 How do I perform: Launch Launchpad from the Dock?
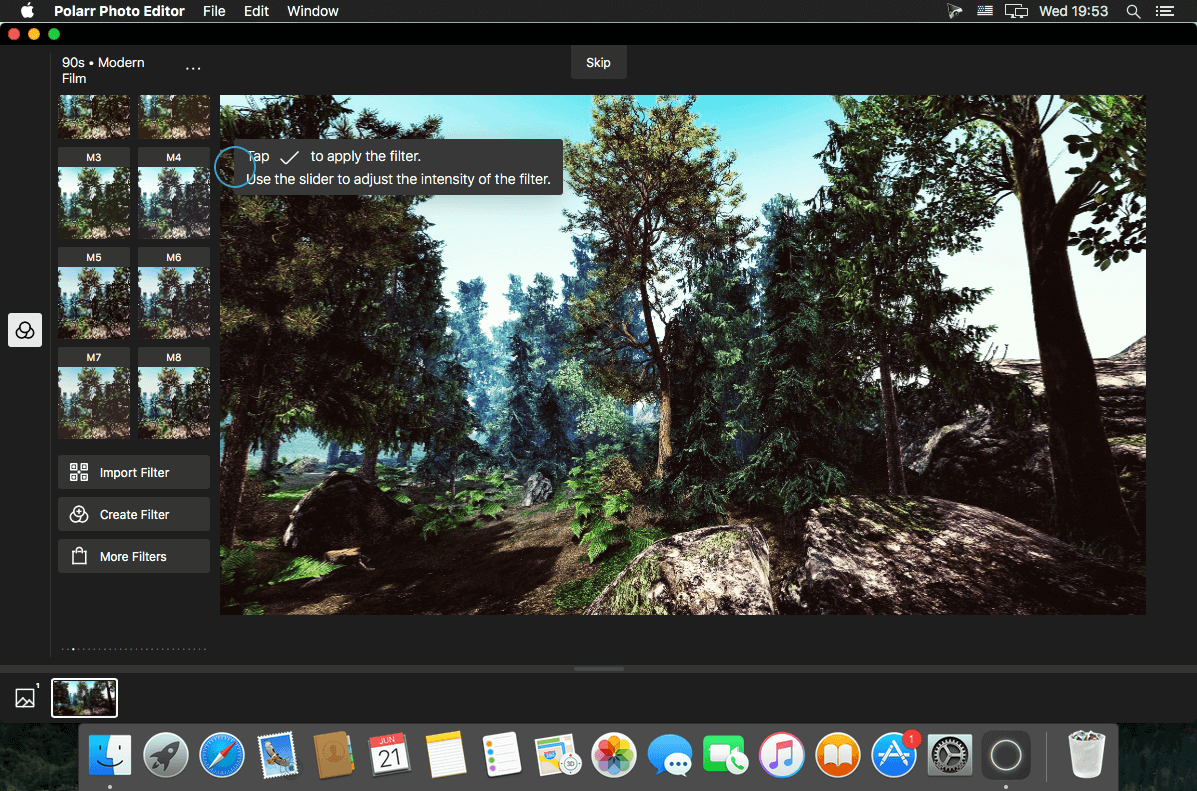[166, 756]
